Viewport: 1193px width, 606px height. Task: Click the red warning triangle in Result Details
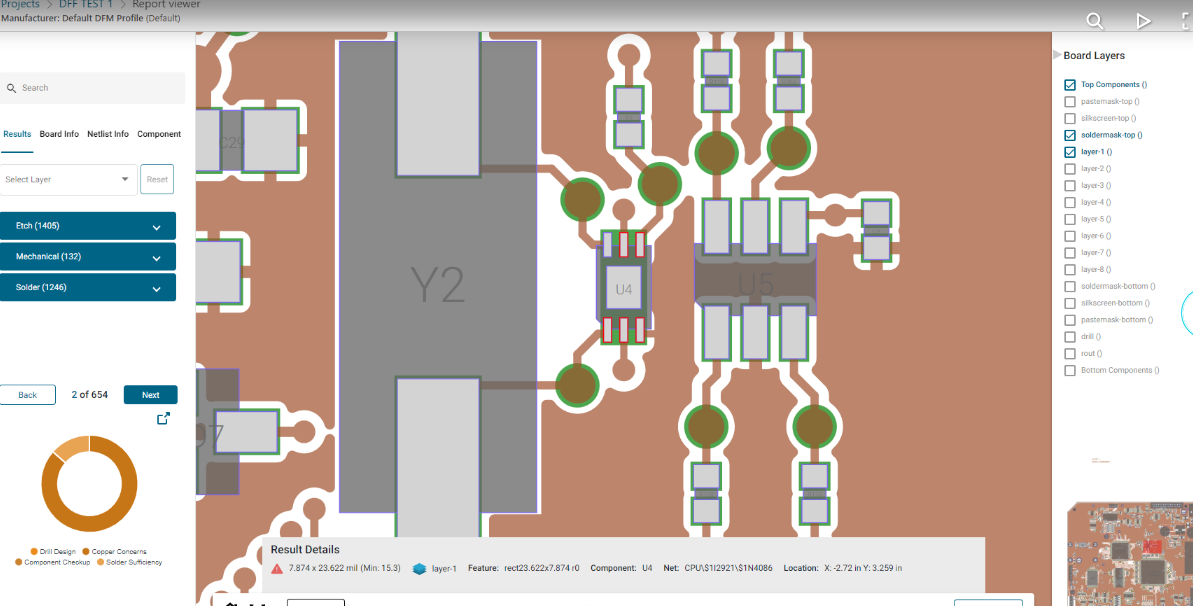tap(277, 569)
